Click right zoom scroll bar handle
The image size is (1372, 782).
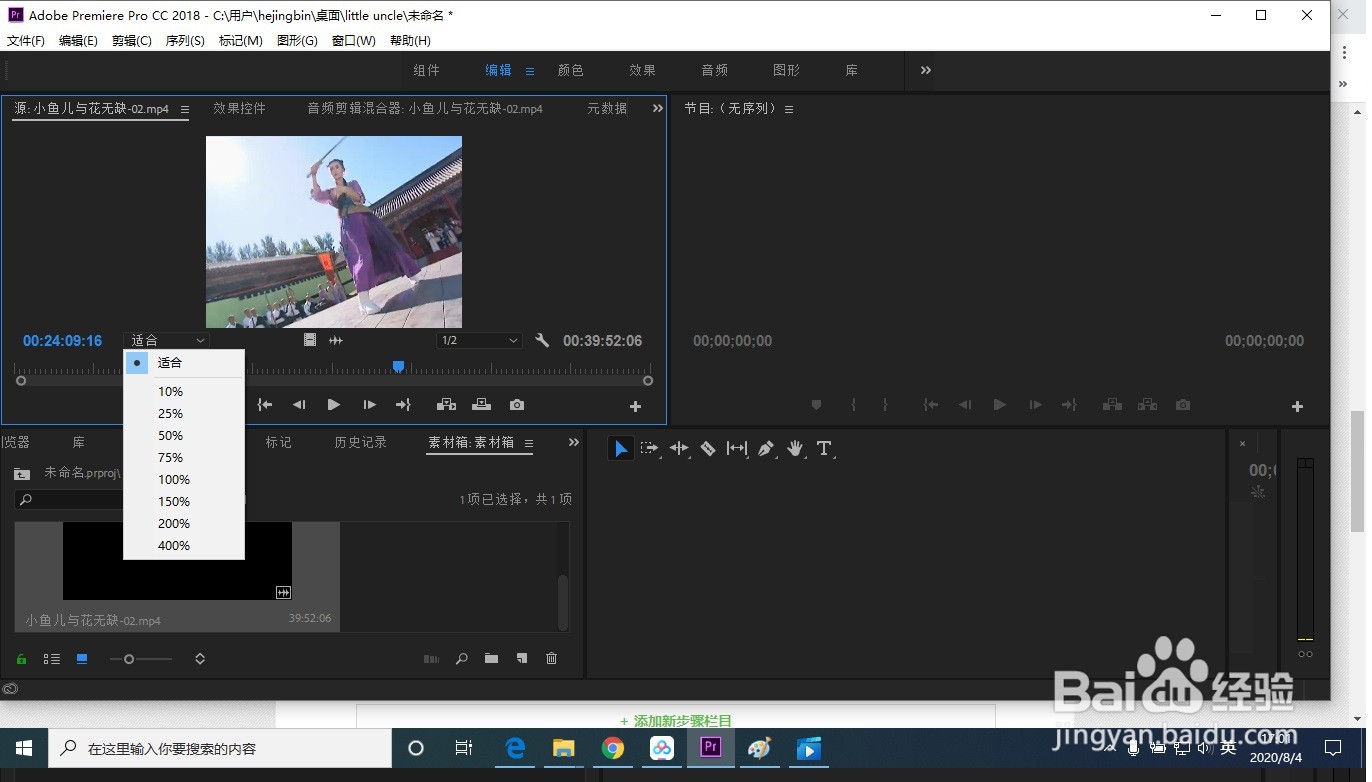tap(648, 381)
